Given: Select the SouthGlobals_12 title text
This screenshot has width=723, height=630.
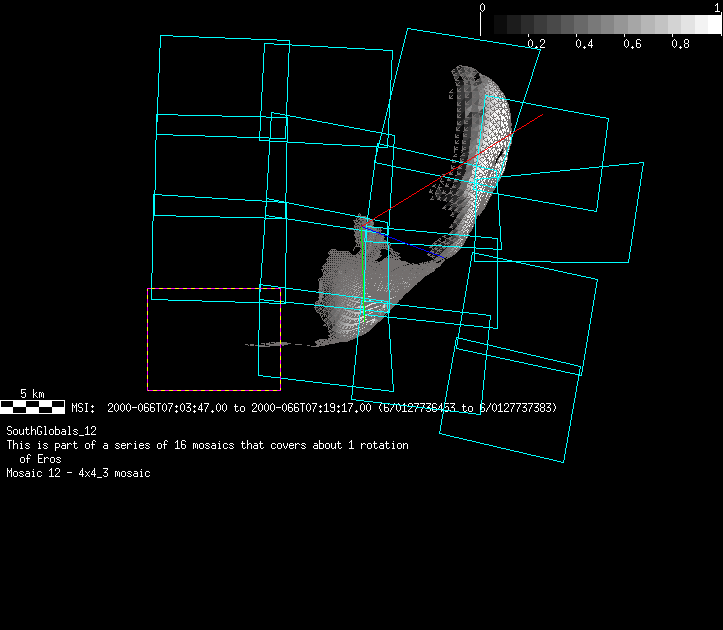Looking at the screenshot, I should click(x=51, y=431).
